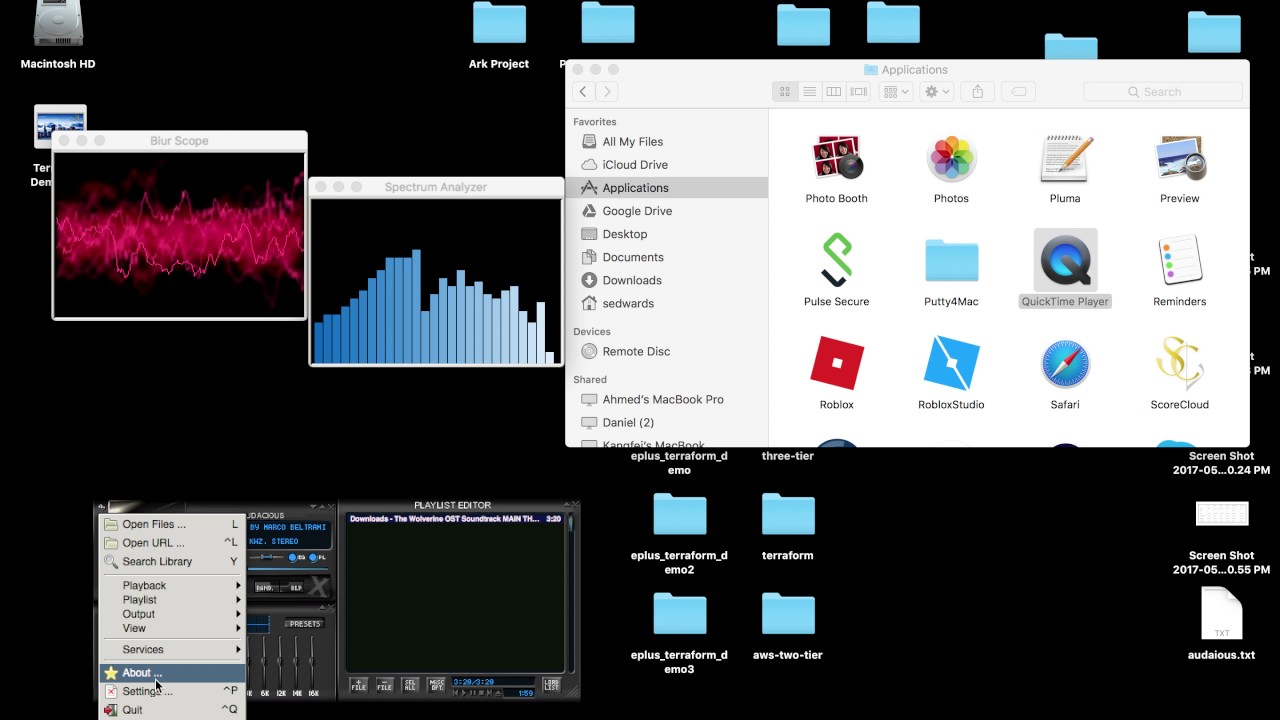Open the Finder action gear dropdown
The image size is (1280, 720).
click(x=937, y=91)
